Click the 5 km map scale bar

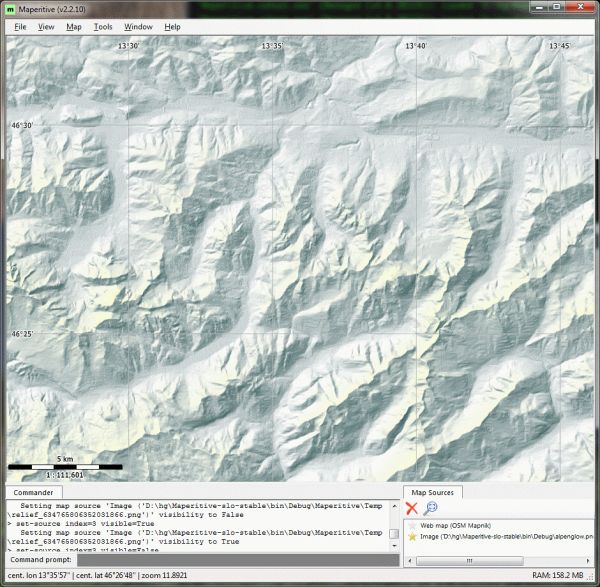click(x=65, y=466)
